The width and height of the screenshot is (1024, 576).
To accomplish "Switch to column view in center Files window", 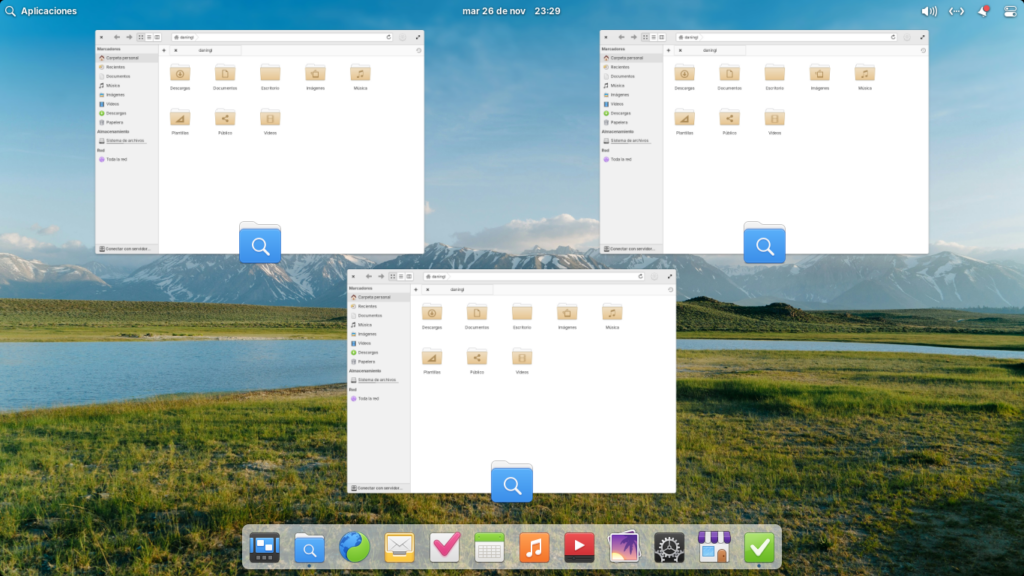I will click(409, 276).
